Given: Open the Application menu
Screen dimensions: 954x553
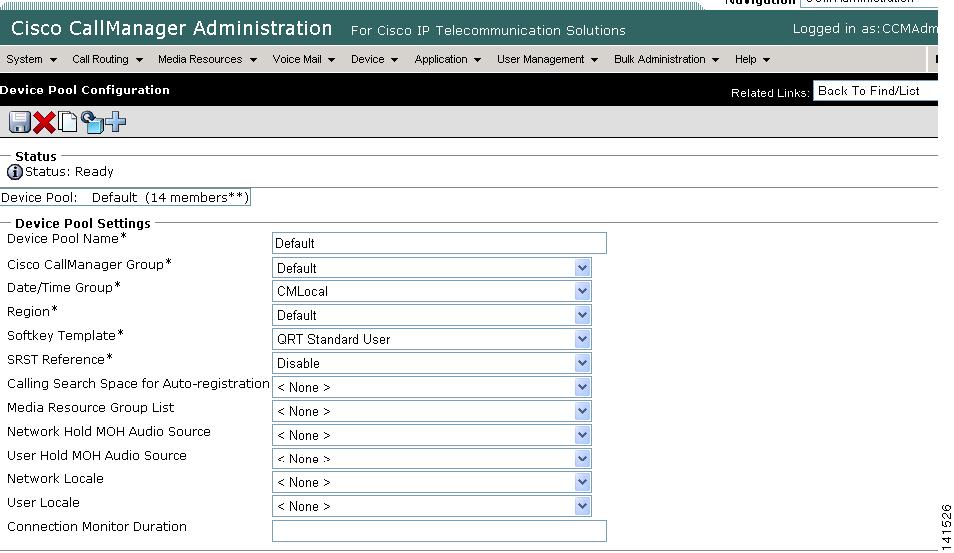Looking at the screenshot, I should tap(447, 60).
